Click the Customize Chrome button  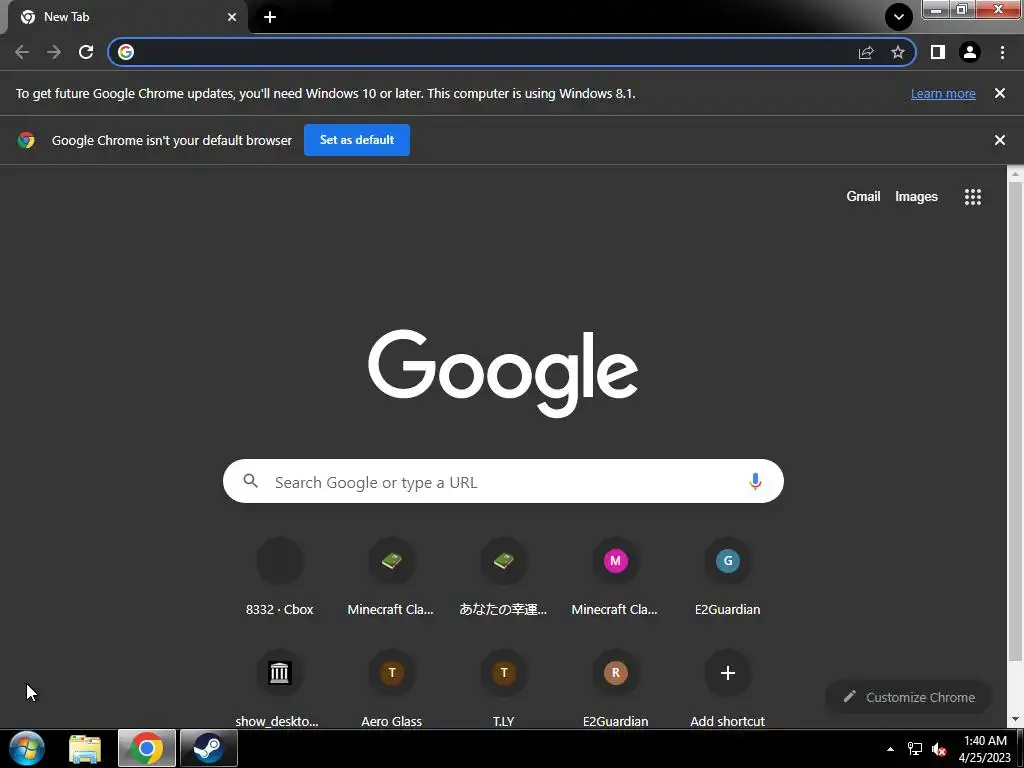click(x=908, y=697)
